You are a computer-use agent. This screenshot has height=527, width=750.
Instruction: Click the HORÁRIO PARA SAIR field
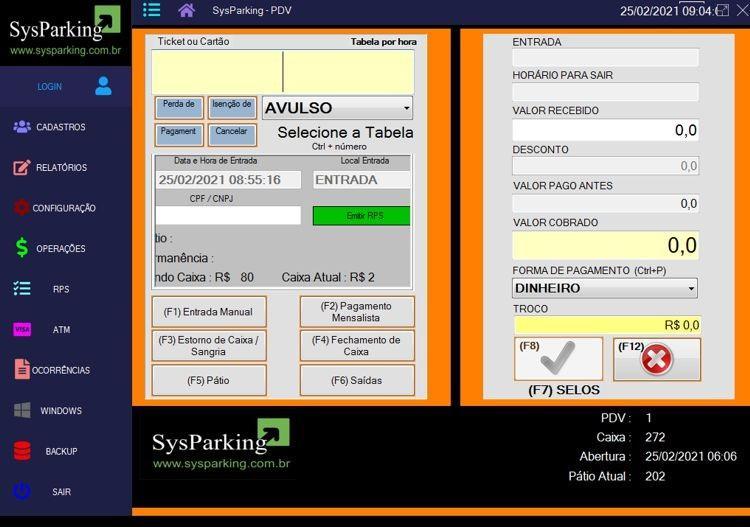(605, 92)
